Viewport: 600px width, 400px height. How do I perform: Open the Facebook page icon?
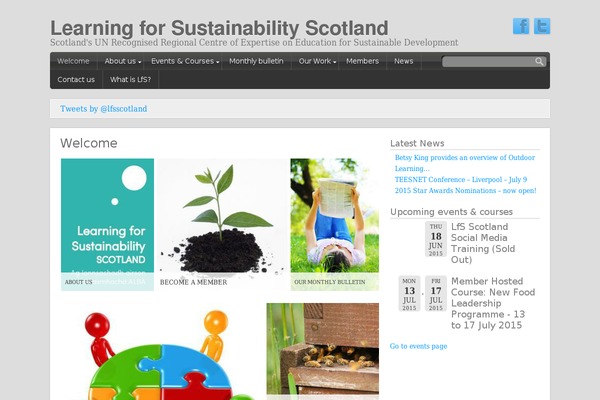[521, 26]
